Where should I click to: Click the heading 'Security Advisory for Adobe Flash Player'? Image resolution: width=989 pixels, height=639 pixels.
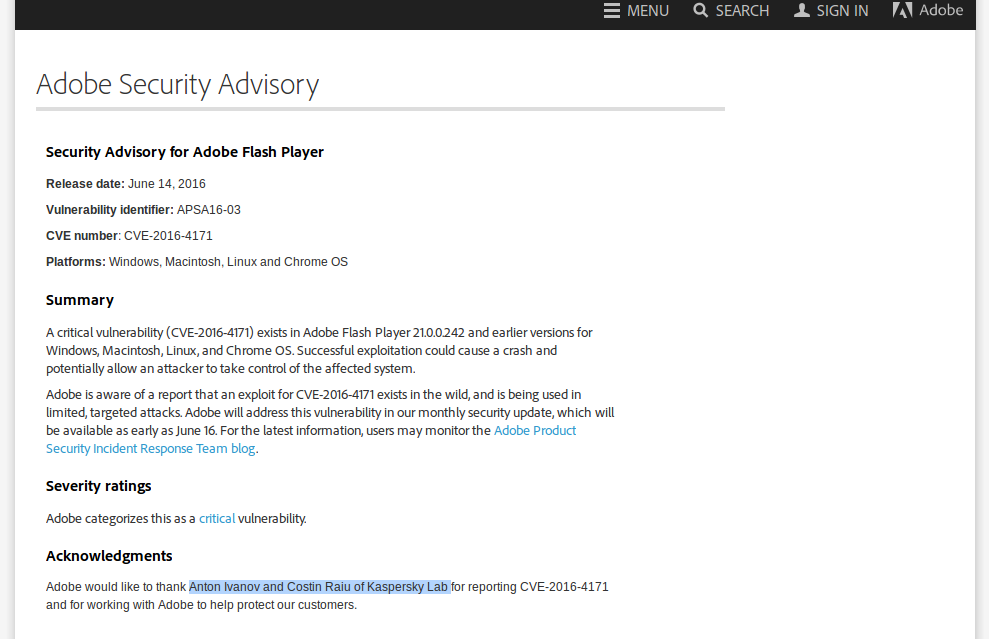pos(185,152)
